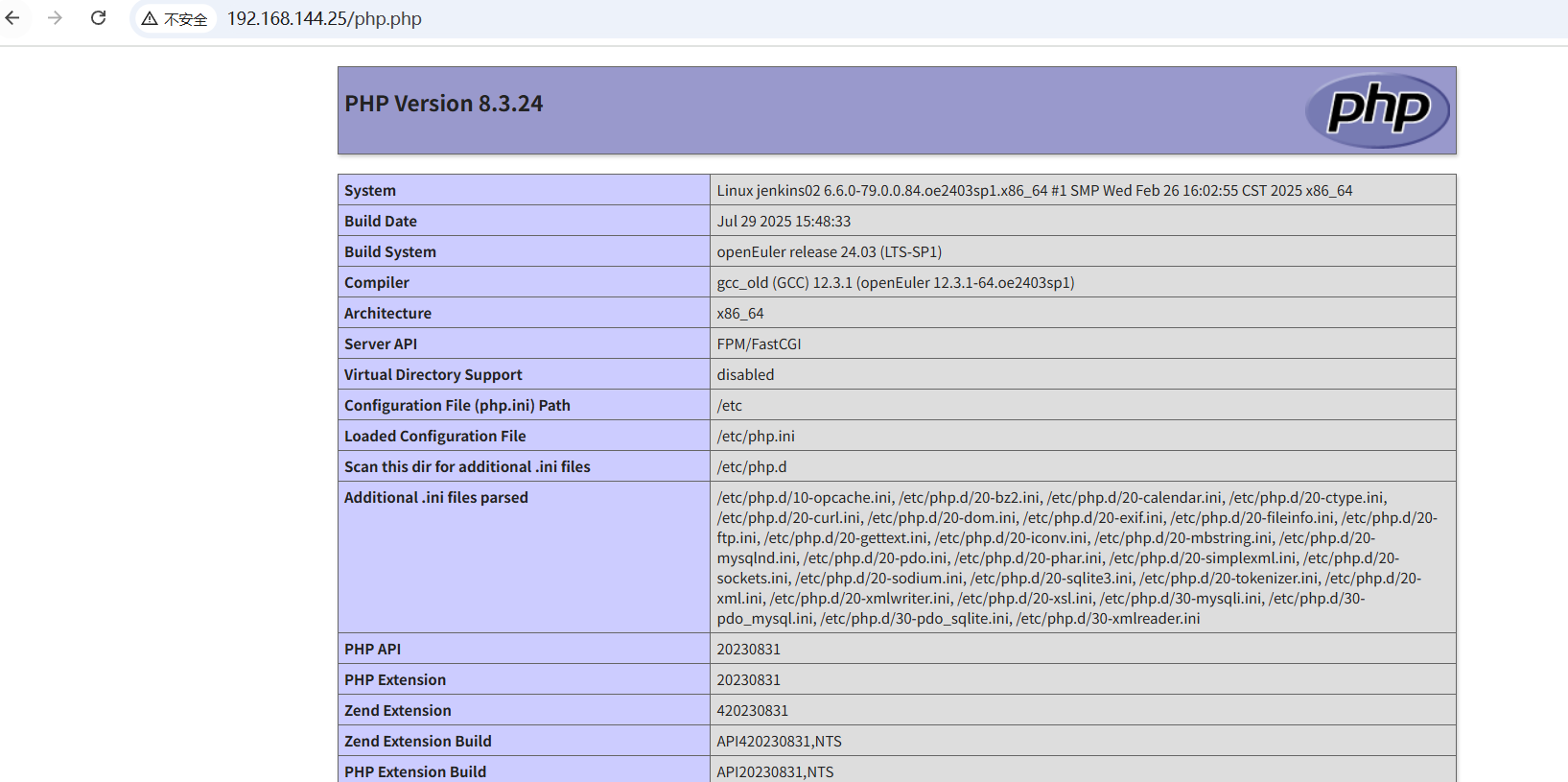Select the API420230831,NTS value
The image size is (1568, 782).
click(x=780, y=742)
